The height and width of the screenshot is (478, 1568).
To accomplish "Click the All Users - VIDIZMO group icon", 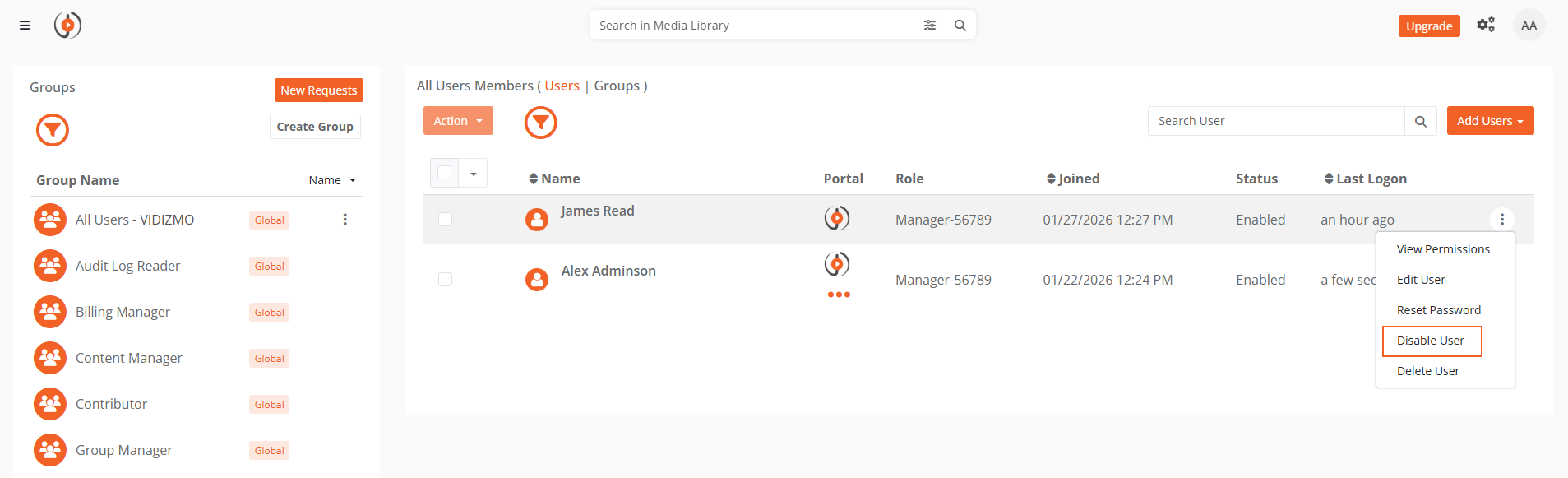I will pyautogui.click(x=50, y=220).
